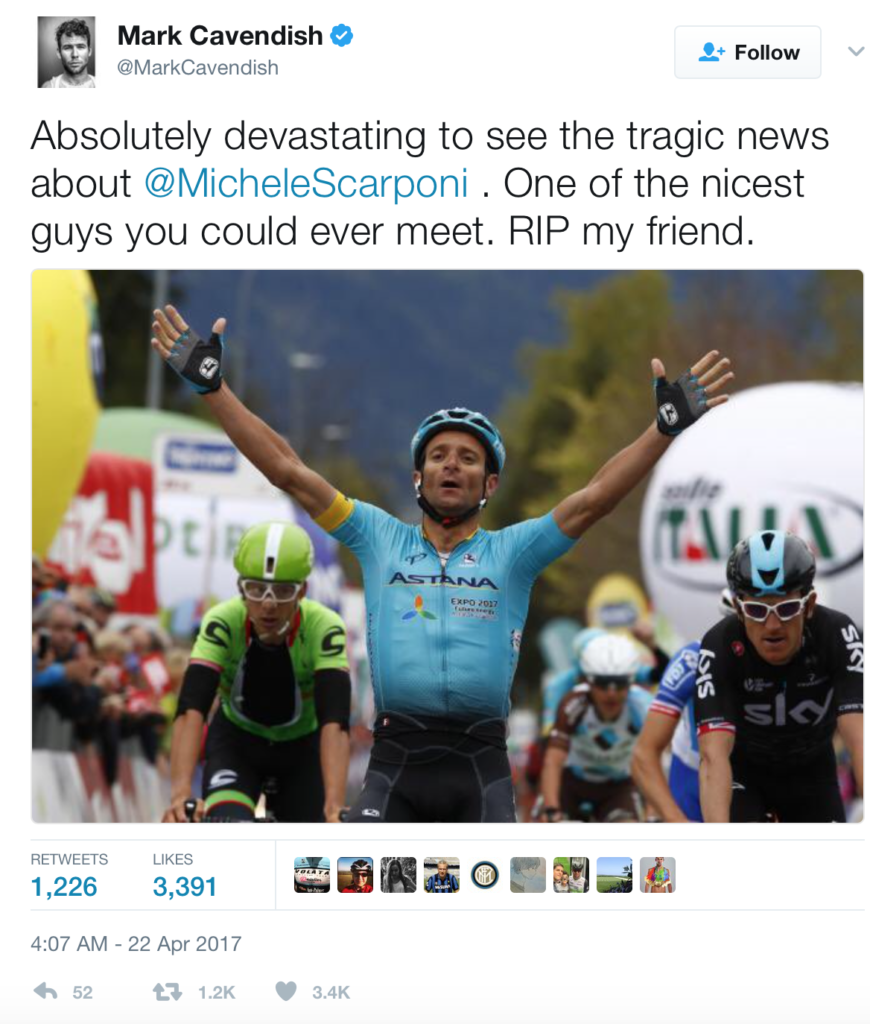The image size is (870, 1024).
Task: Open the black-and-white woman liker avatar
Action: tap(398, 874)
